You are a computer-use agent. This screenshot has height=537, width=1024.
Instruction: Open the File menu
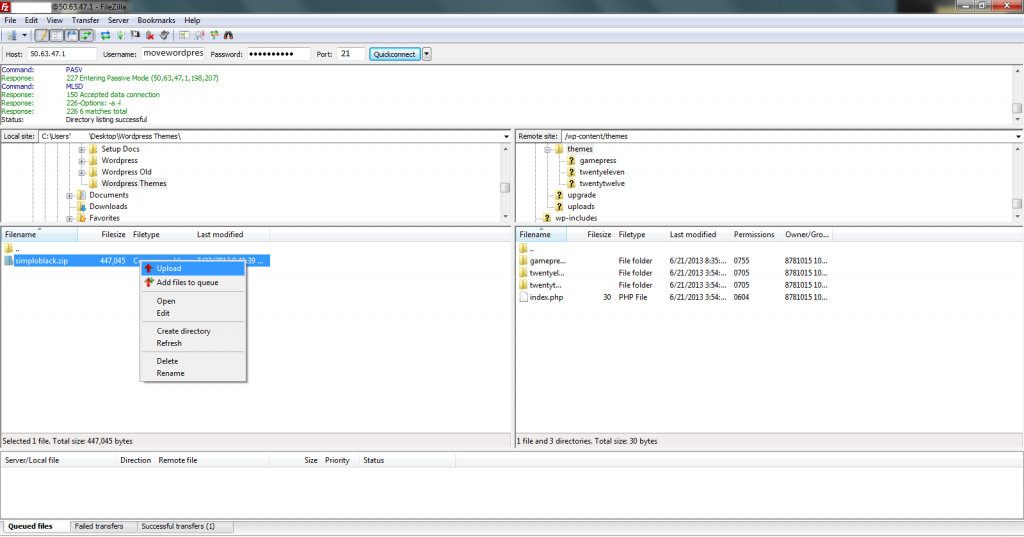[10, 20]
